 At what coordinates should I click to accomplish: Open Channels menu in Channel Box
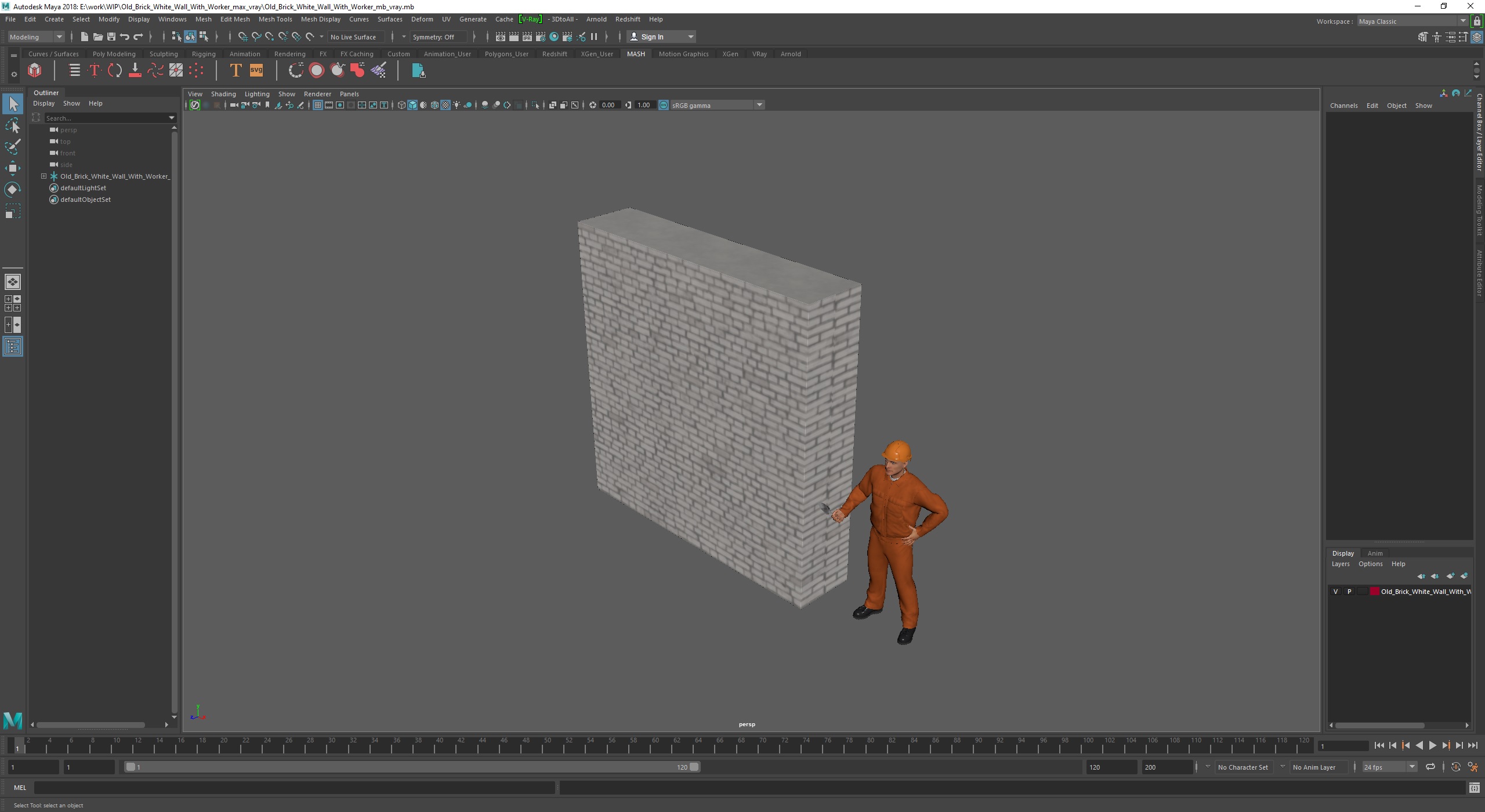coord(1343,106)
